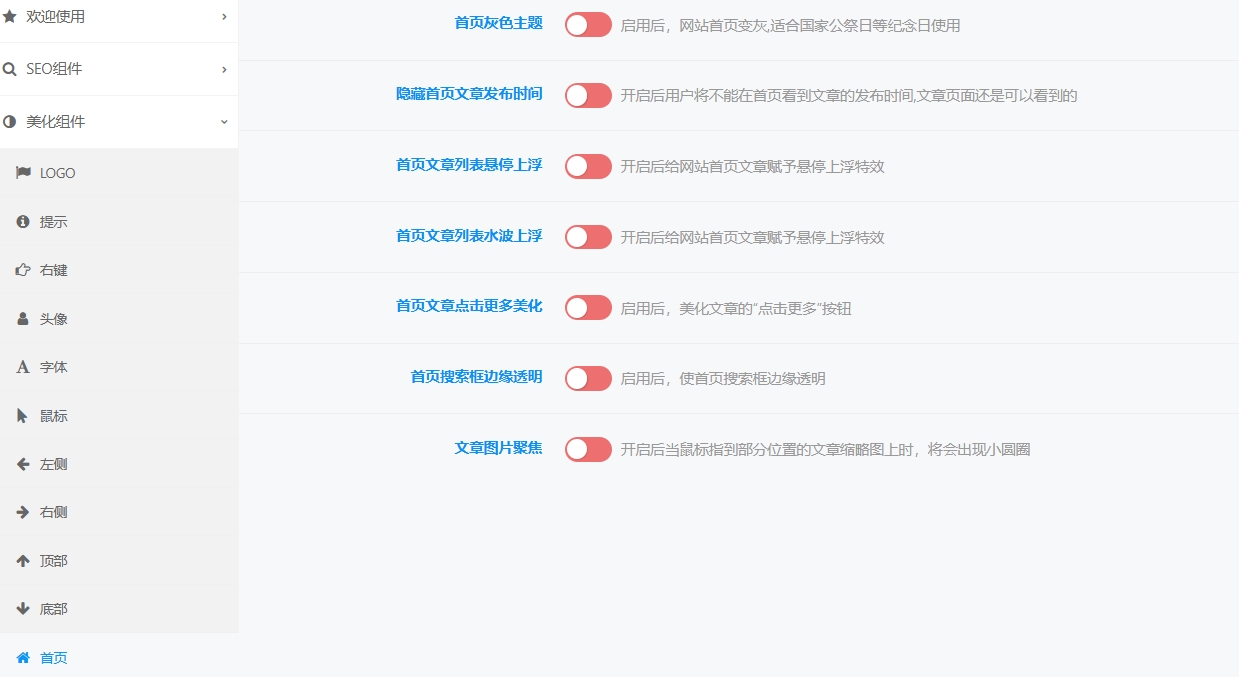Screen dimensions: 1239x677
Task: Click the 首页文章列表水波上浮 option label
Action: [x=469, y=236]
